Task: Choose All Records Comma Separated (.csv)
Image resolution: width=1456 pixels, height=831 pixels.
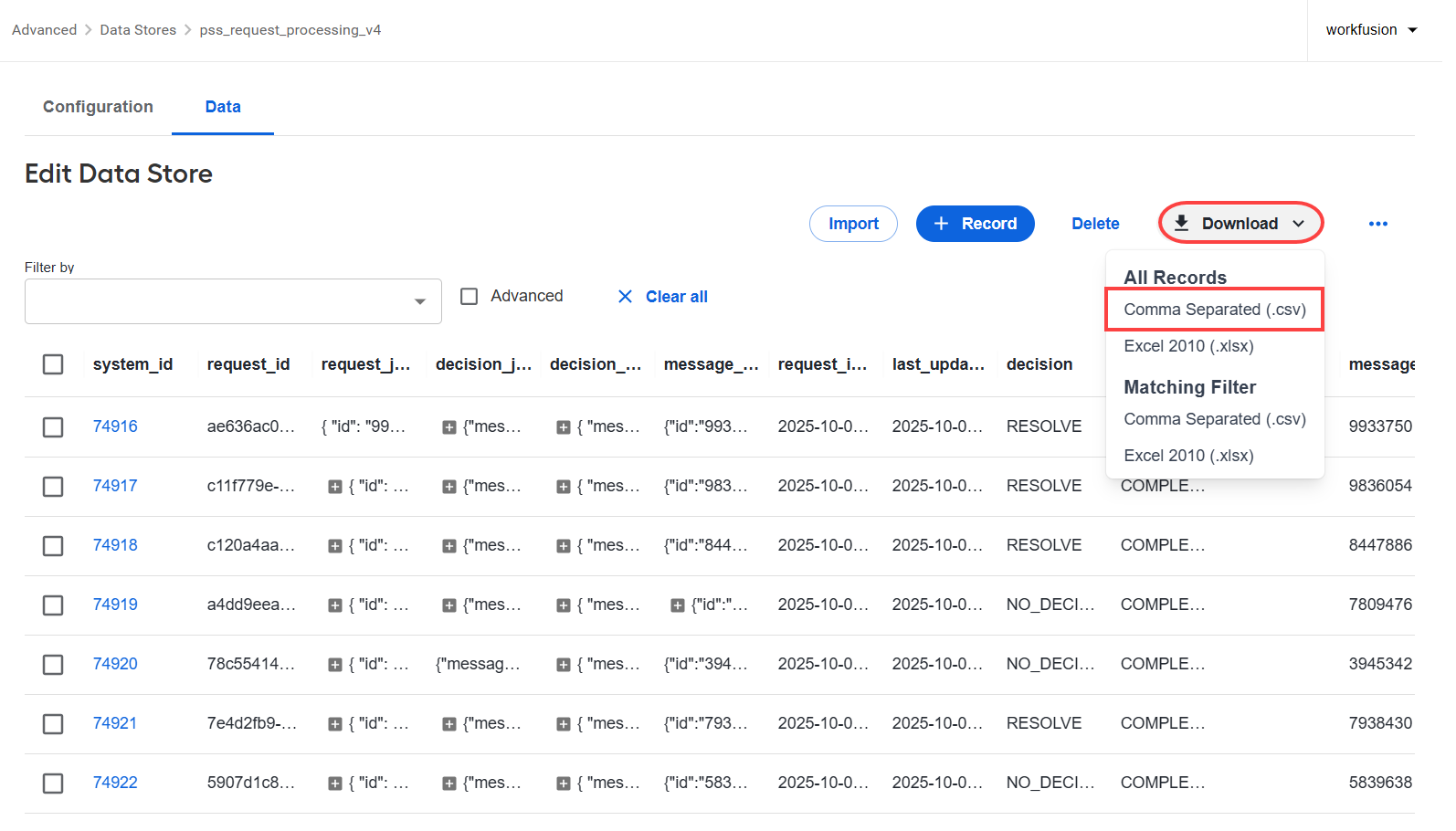Action: [1215, 310]
